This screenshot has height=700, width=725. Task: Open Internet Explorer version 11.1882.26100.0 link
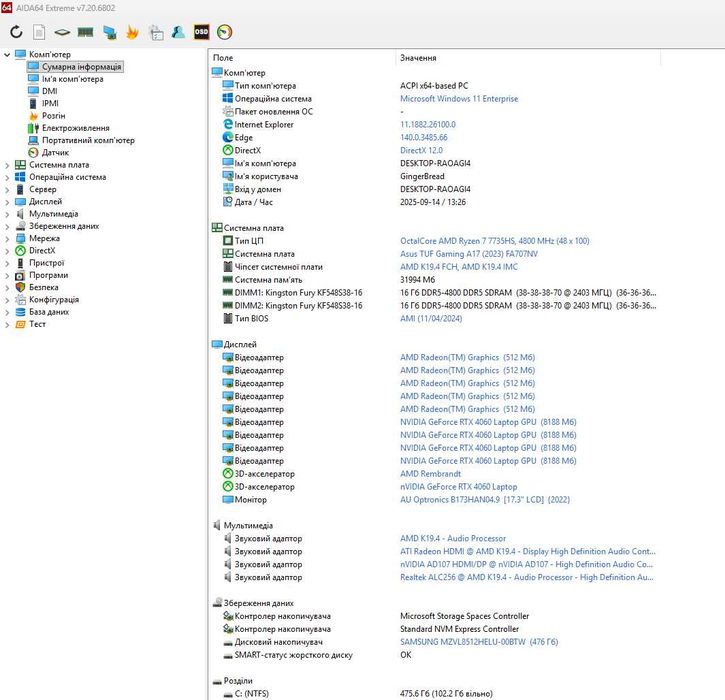click(x=428, y=124)
